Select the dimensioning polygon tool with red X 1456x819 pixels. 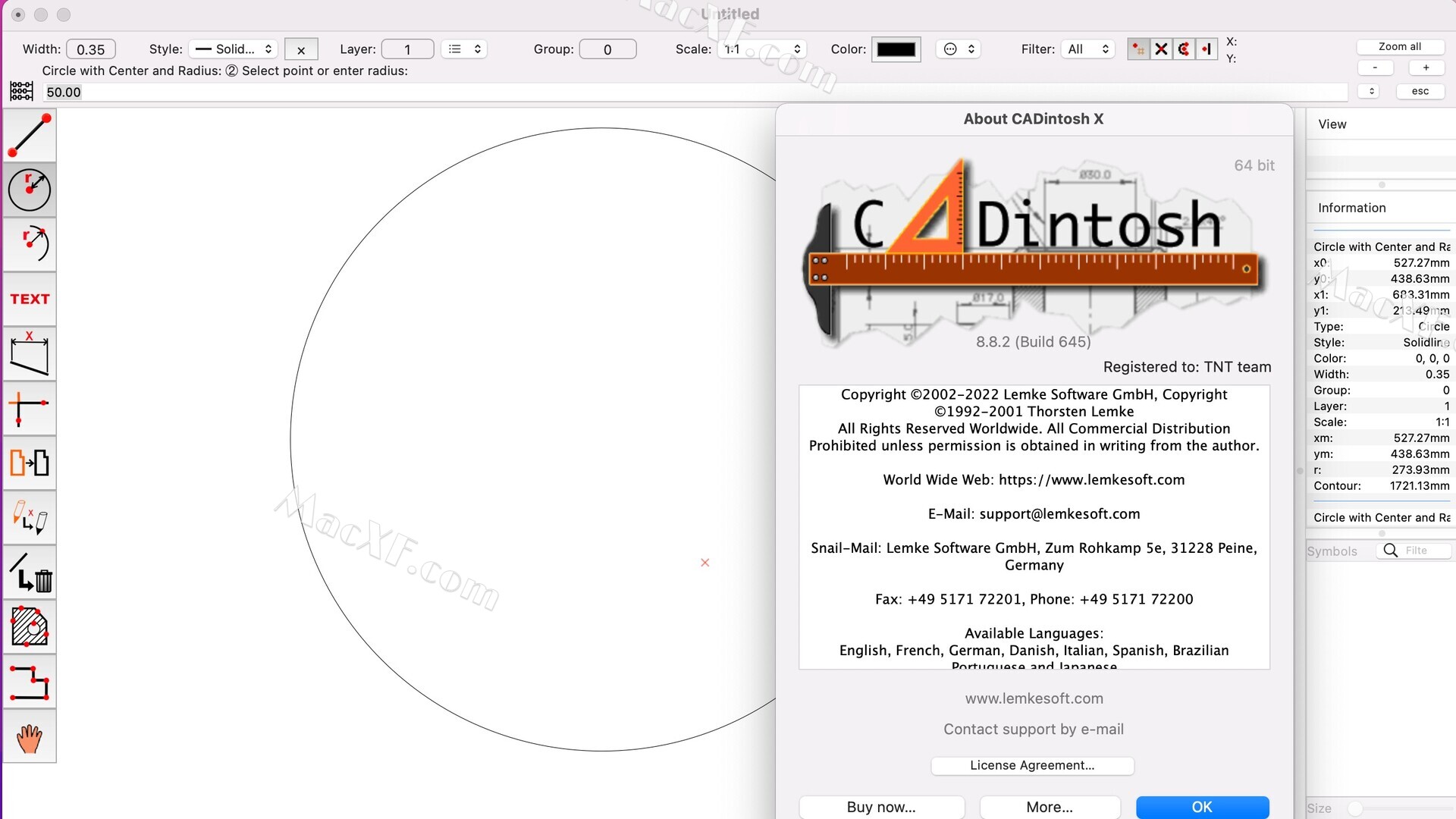(x=30, y=353)
